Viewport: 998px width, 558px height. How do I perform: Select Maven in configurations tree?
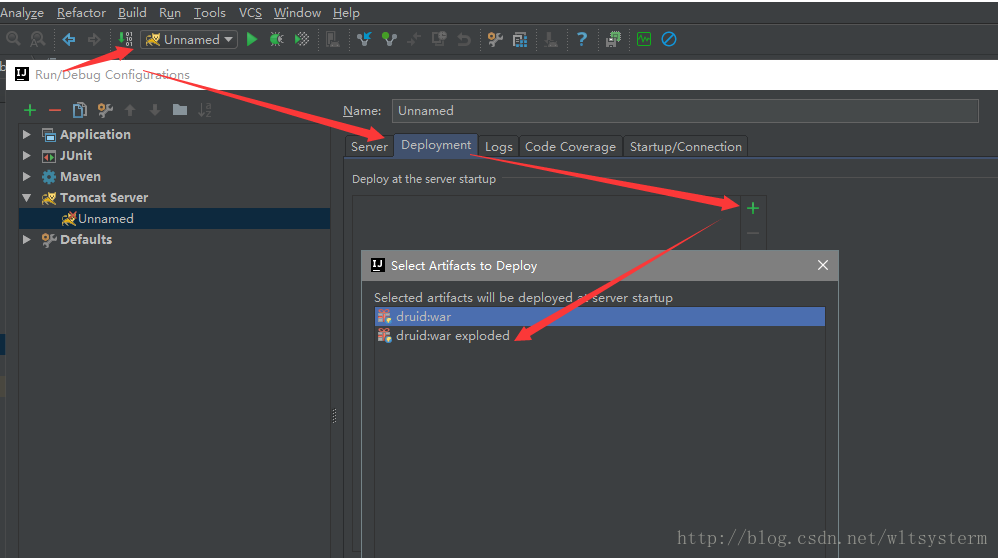coord(80,176)
